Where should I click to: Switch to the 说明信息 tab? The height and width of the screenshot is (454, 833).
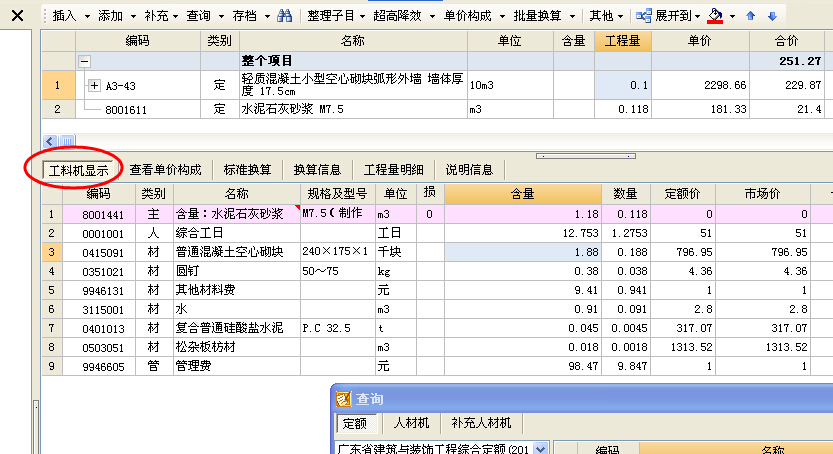coord(469,170)
